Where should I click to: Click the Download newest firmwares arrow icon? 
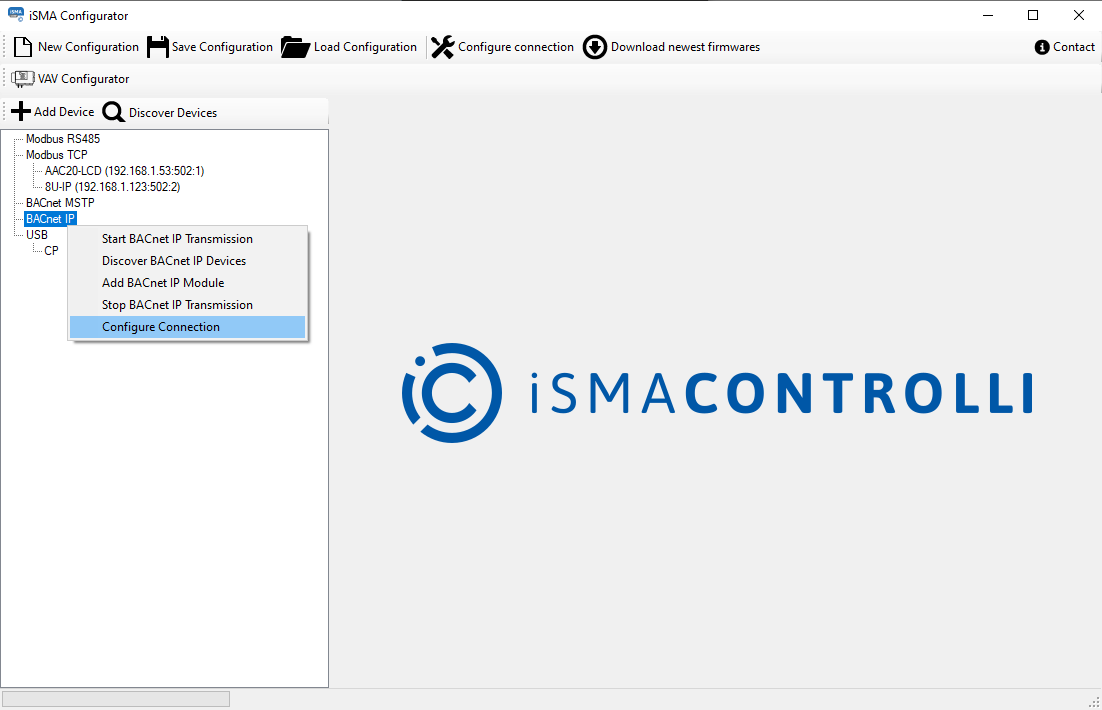coord(595,47)
